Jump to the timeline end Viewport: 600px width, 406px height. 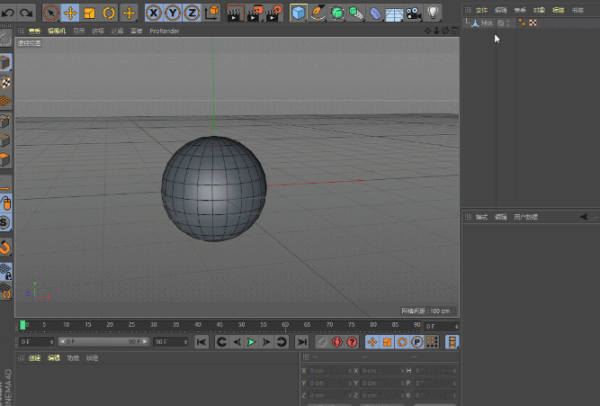click(301, 342)
